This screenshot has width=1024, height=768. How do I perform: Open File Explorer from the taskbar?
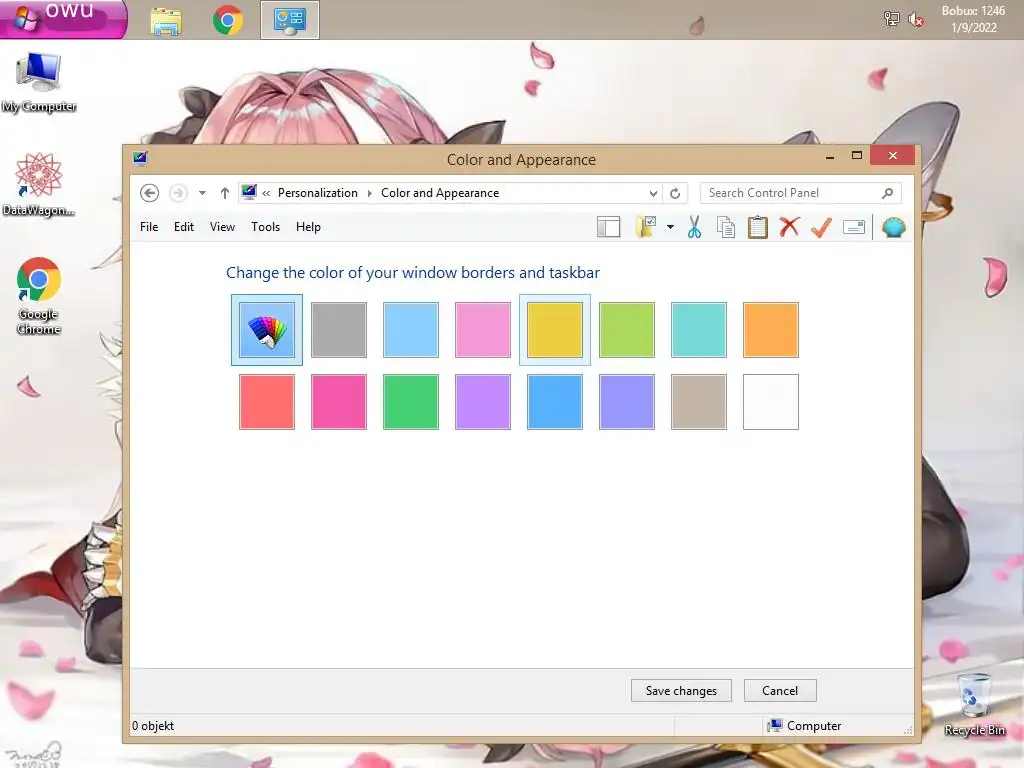tap(166, 21)
